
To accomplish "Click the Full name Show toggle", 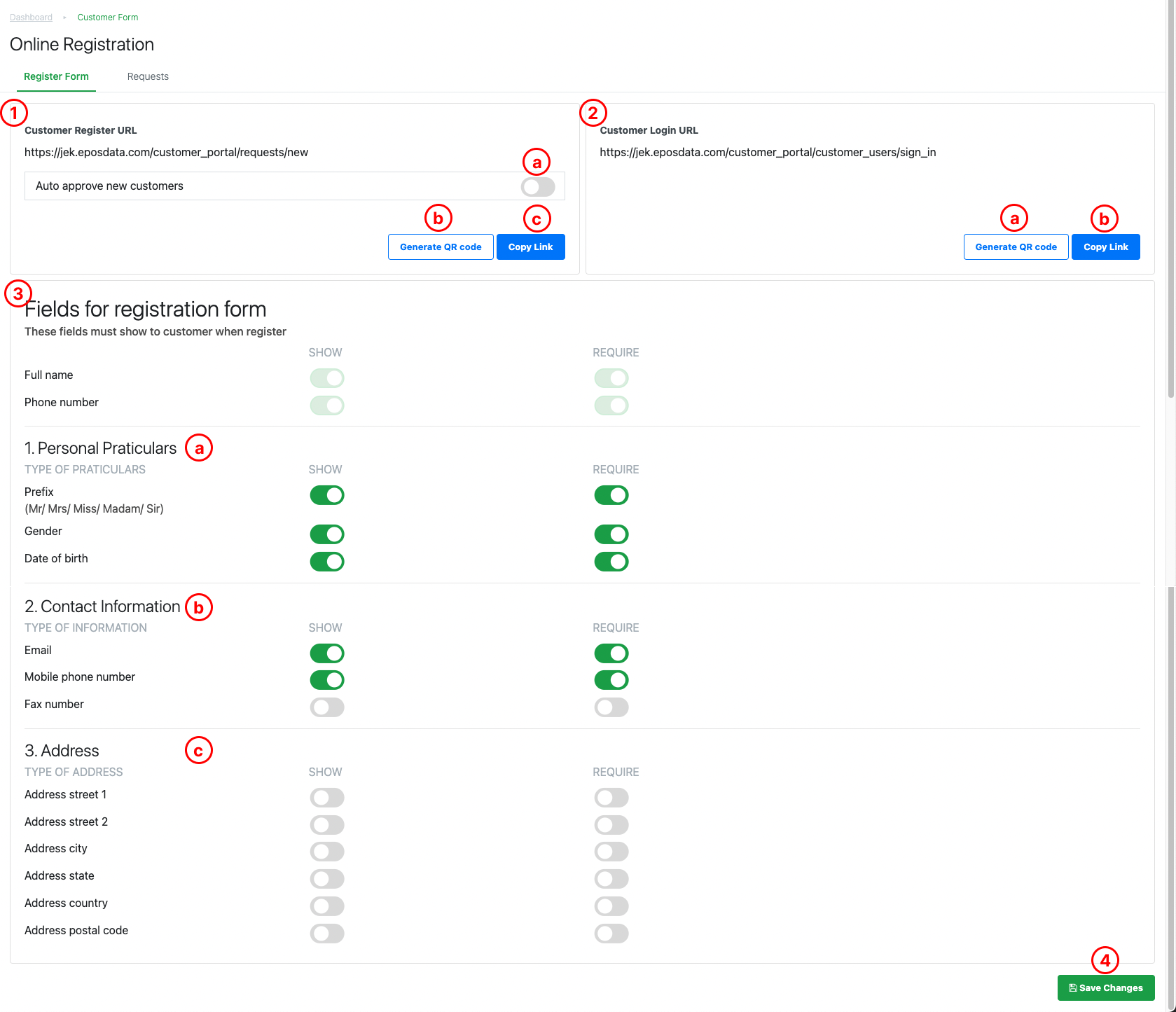I will pos(327,378).
